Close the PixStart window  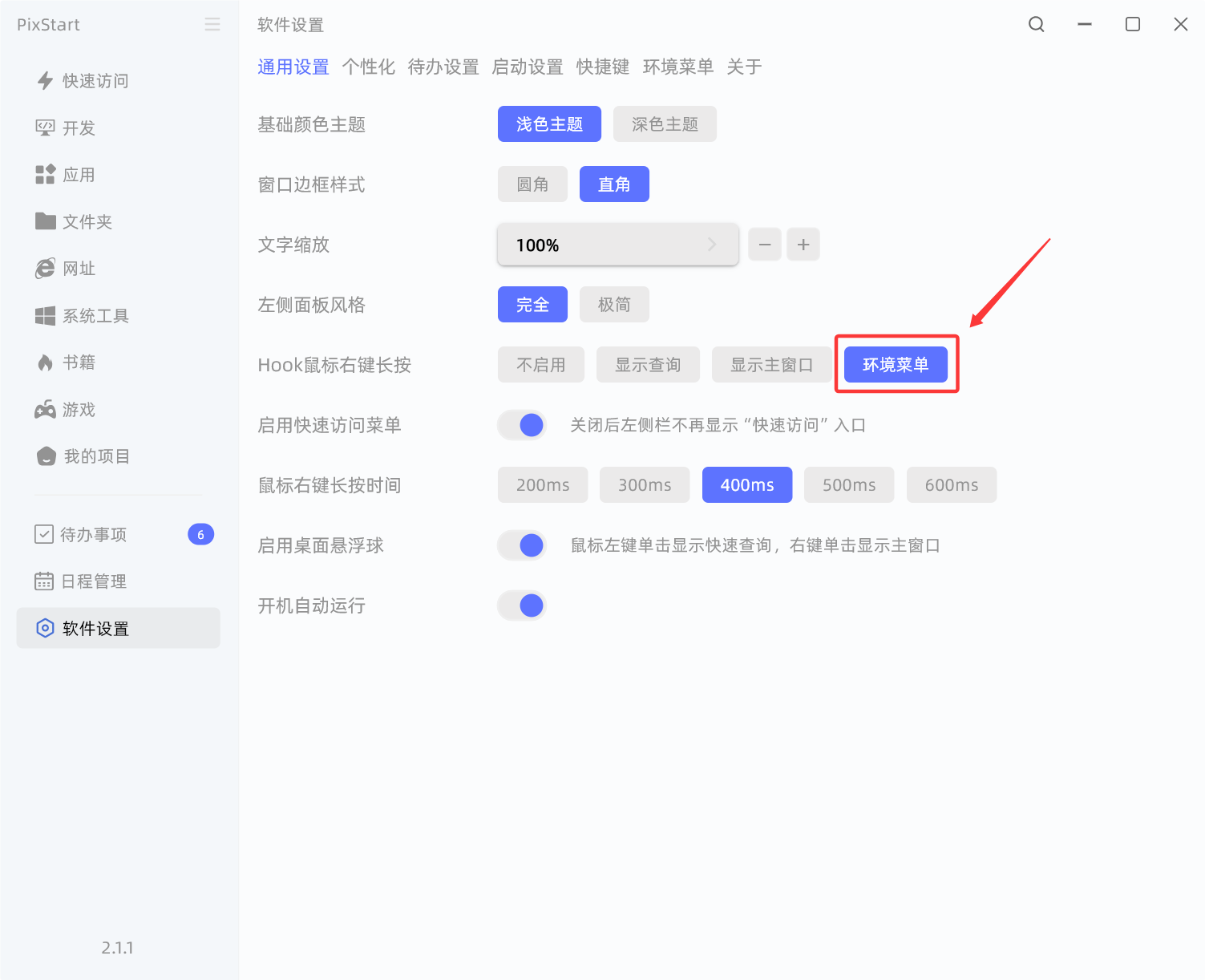pos(1181,24)
